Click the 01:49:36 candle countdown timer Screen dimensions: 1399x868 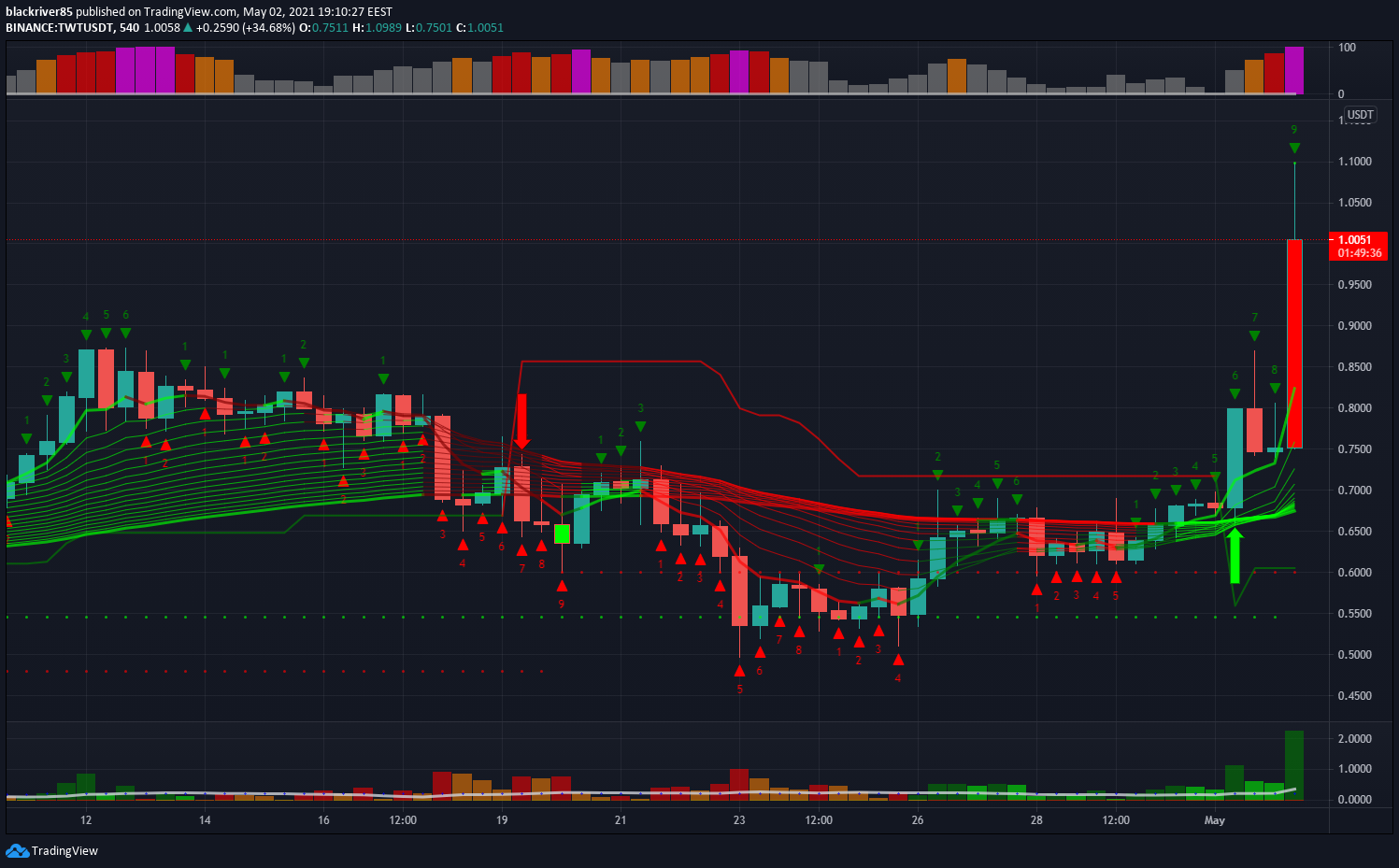pos(1359,253)
